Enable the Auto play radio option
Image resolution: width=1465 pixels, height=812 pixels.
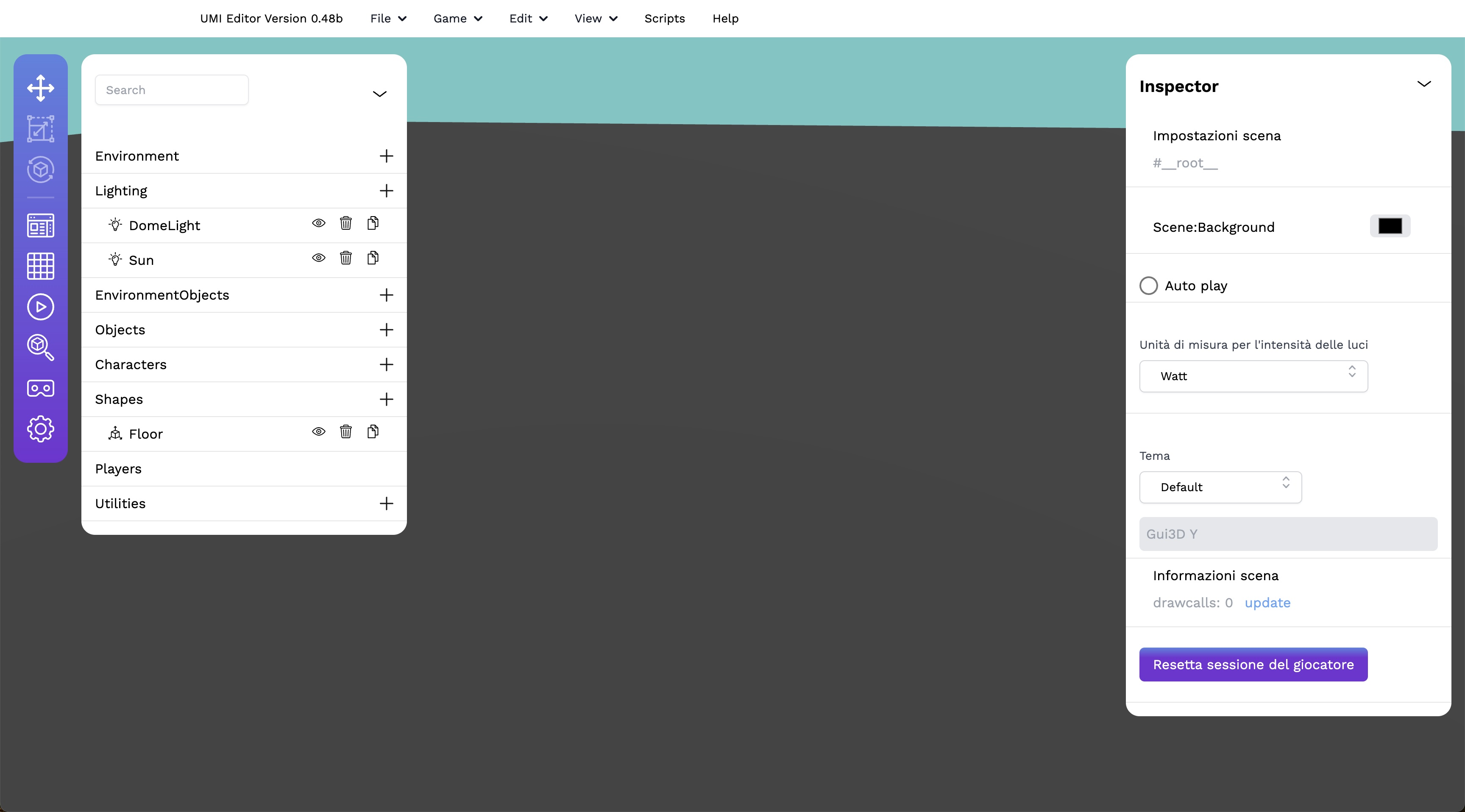(1148, 286)
